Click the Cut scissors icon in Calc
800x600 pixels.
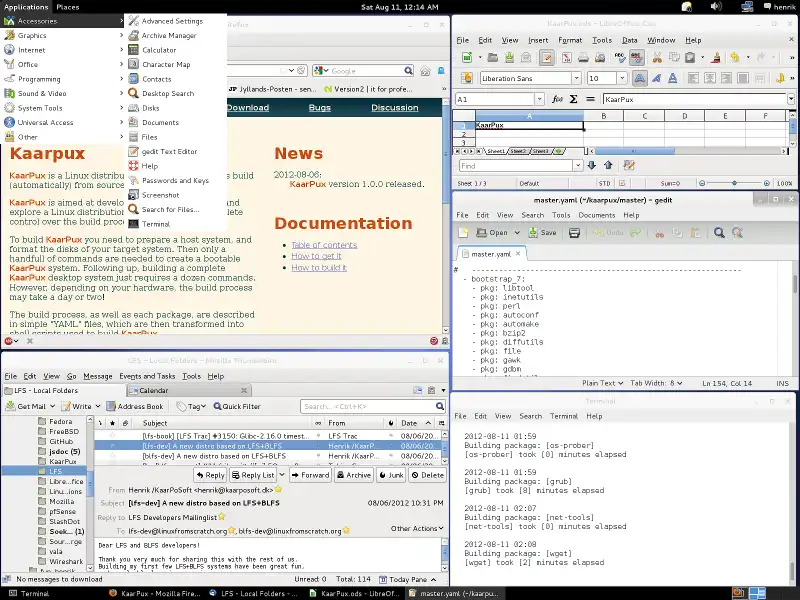(657, 58)
